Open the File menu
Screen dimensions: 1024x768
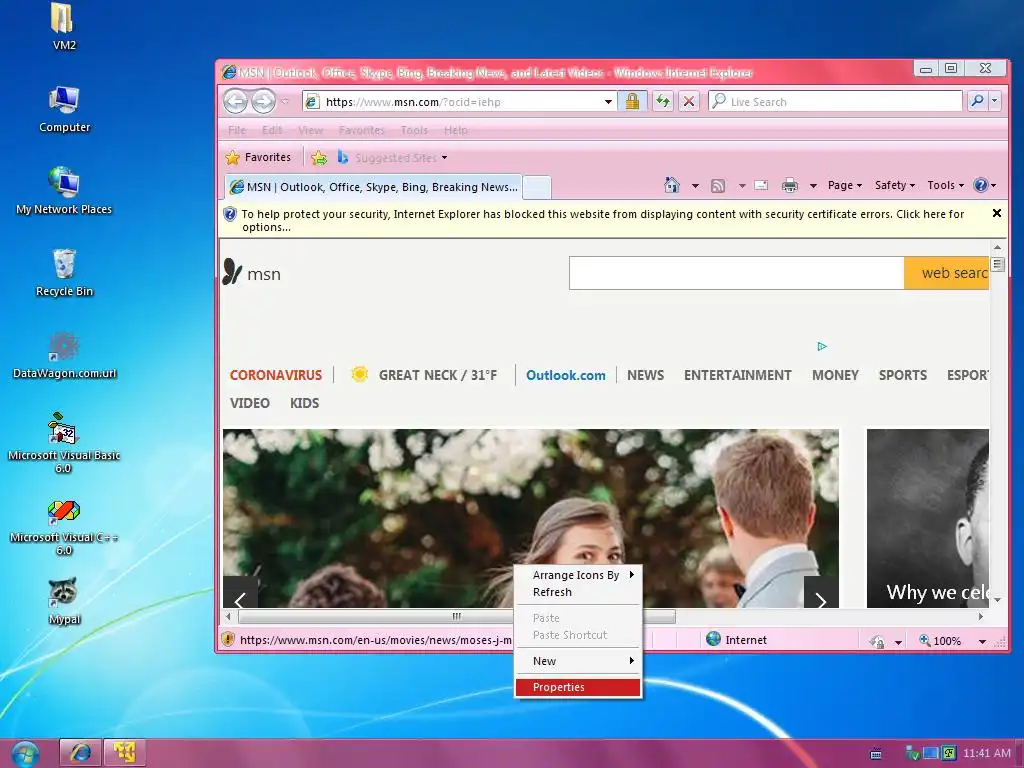pos(237,130)
